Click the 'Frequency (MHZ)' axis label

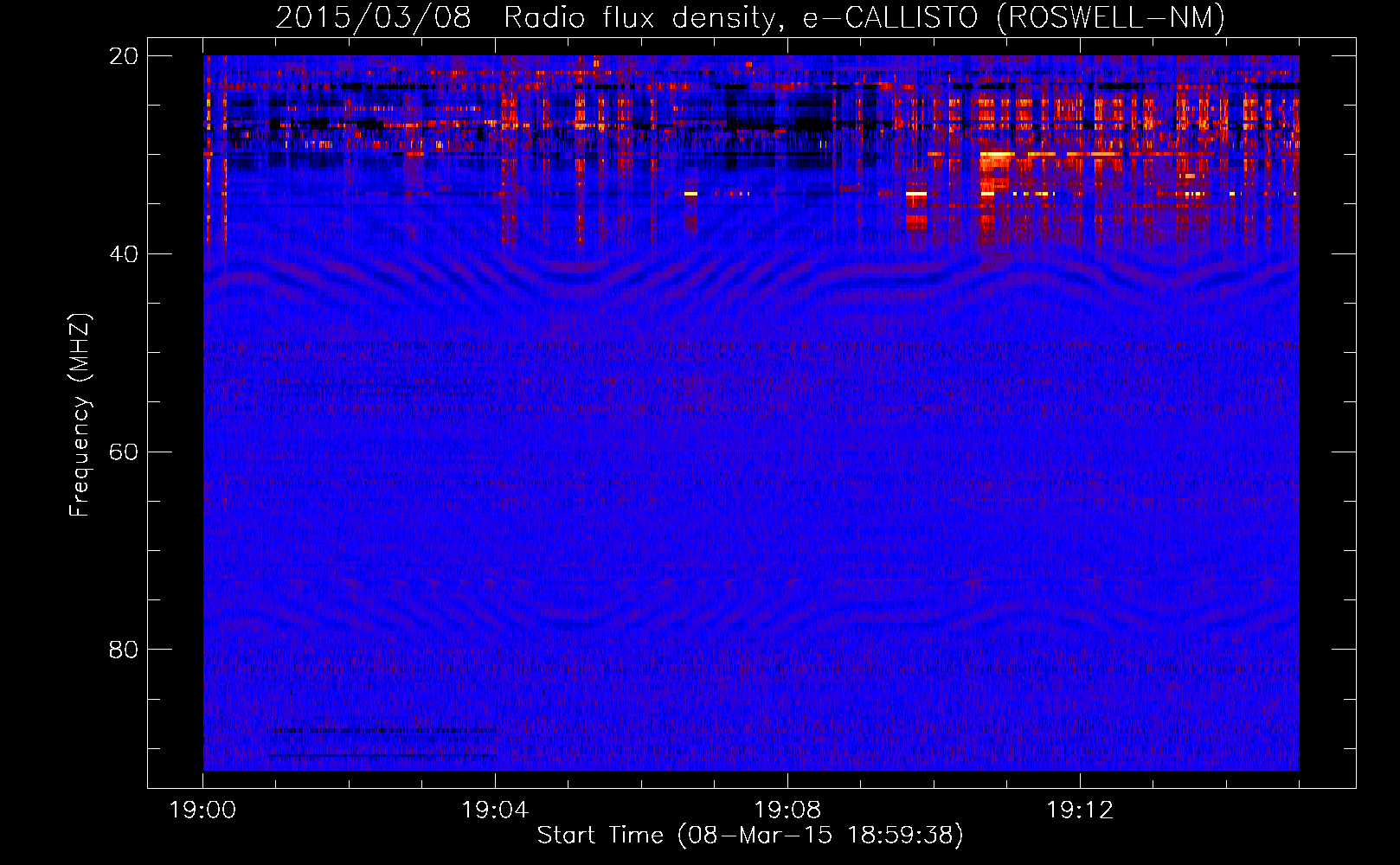(80, 415)
